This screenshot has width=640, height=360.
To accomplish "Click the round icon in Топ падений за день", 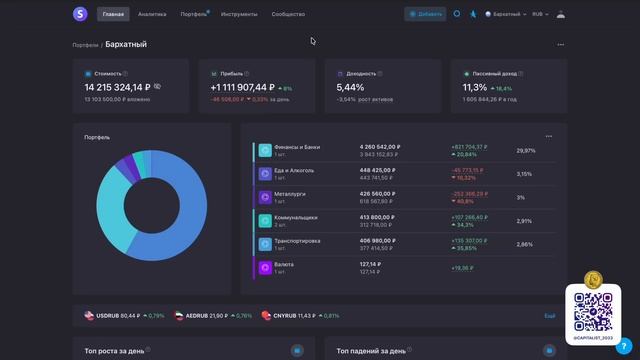I will (x=549, y=350).
